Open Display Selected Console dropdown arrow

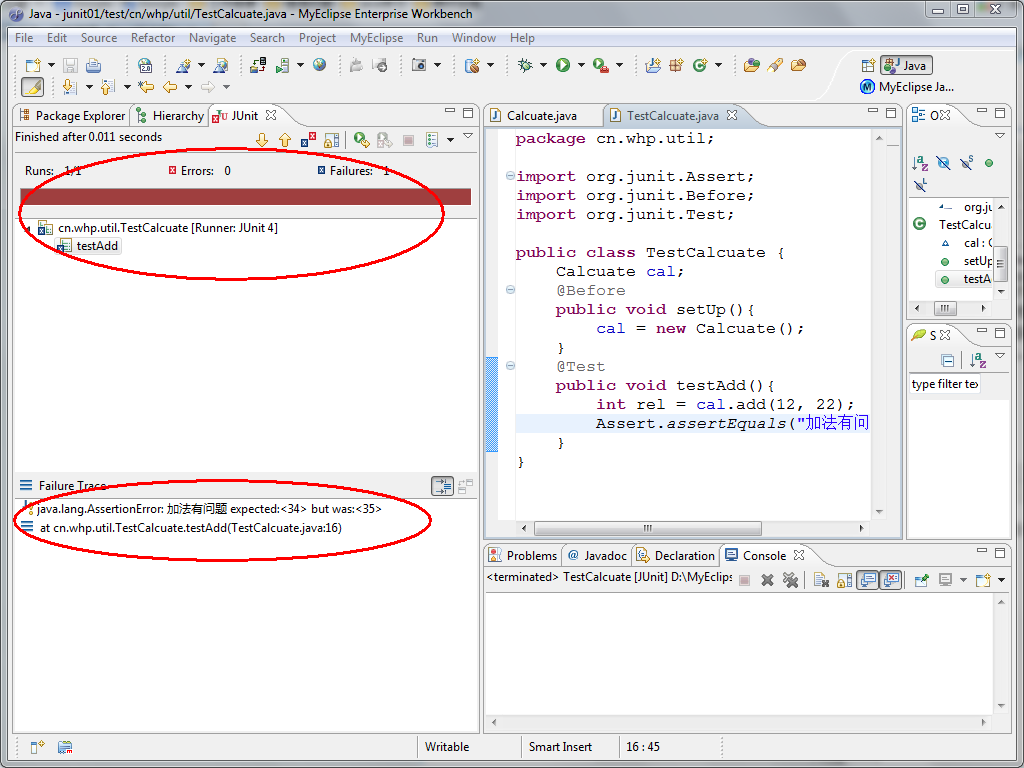[x=963, y=580]
